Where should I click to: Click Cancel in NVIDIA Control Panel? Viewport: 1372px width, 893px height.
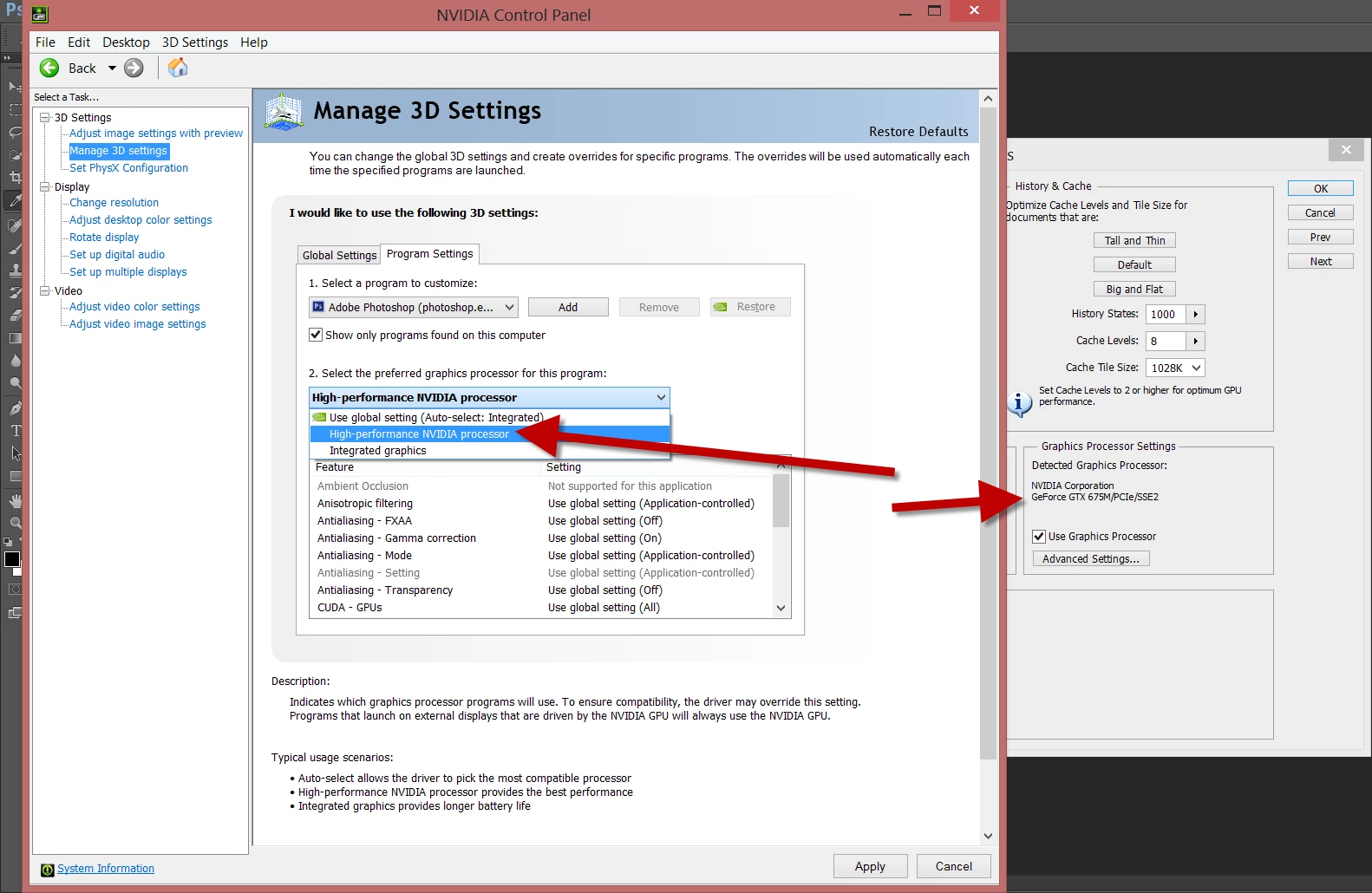point(954,866)
